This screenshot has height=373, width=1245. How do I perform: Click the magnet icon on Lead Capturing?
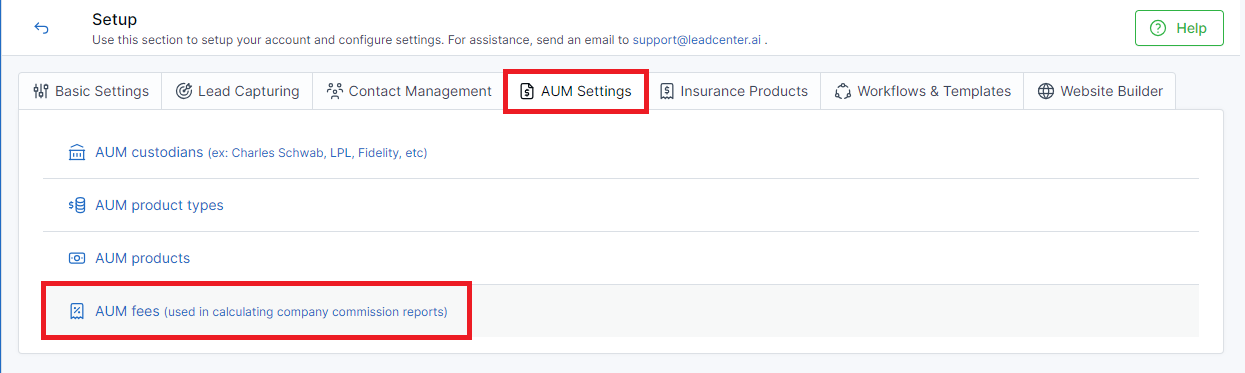tap(184, 91)
